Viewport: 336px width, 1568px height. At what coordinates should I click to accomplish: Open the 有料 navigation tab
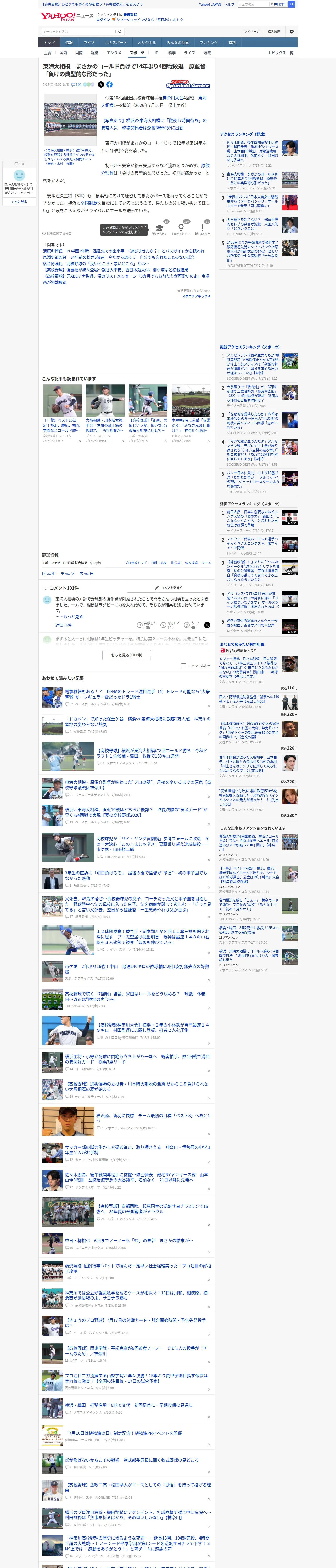(232, 43)
